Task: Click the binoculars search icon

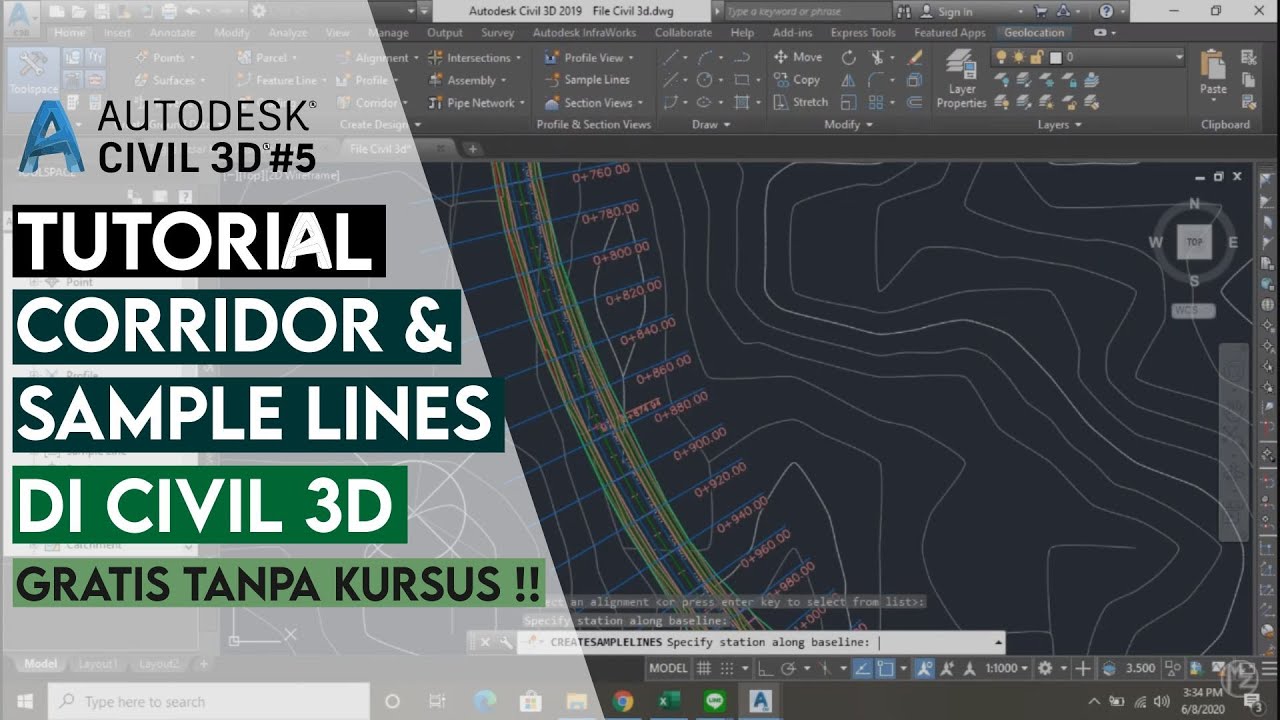Action: (905, 11)
